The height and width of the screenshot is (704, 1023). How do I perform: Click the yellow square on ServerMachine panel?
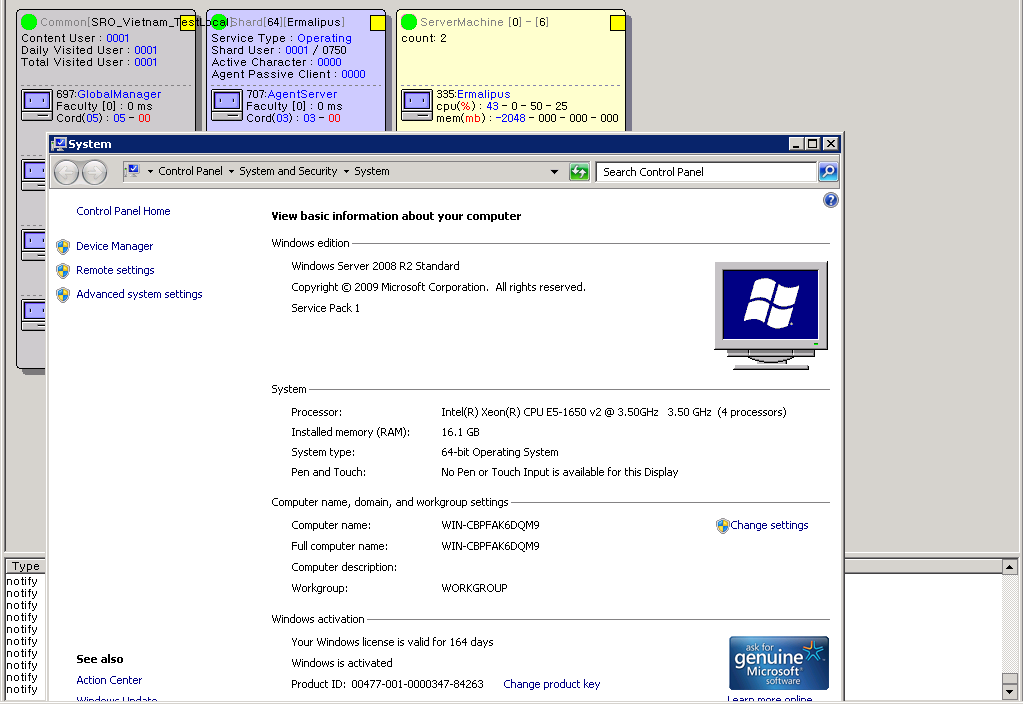point(617,23)
